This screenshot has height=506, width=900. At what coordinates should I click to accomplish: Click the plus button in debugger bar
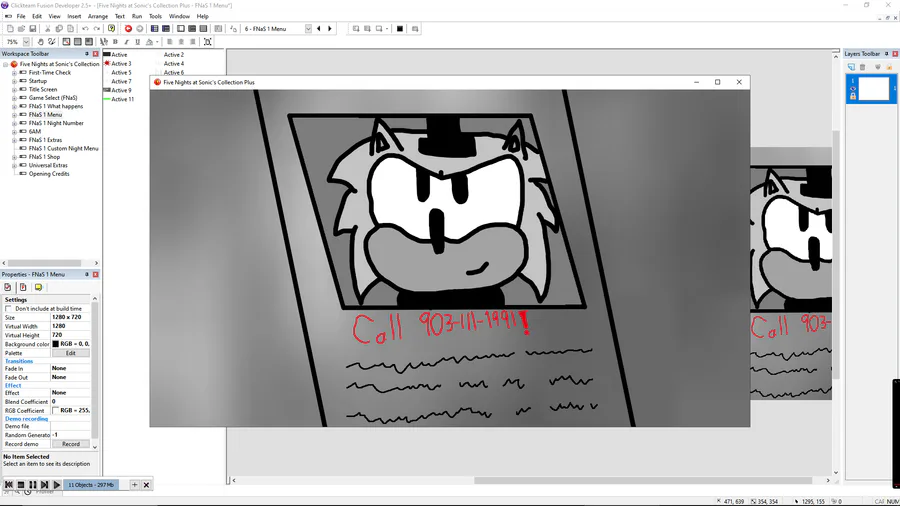(x=134, y=485)
